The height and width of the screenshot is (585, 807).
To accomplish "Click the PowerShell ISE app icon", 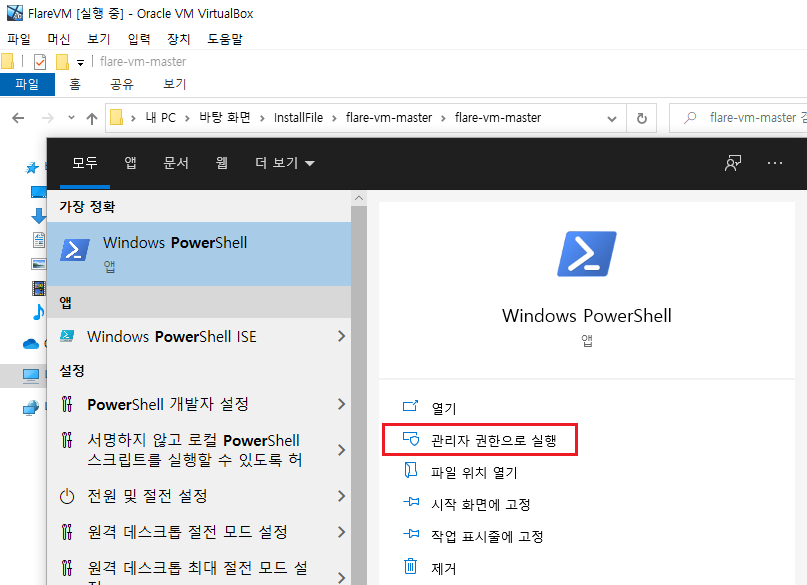I will [x=67, y=336].
